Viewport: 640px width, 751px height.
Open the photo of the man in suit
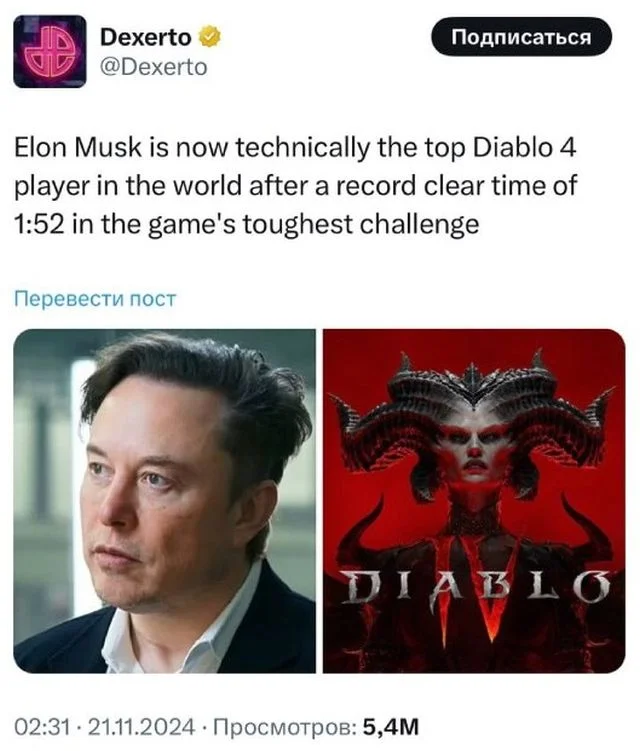(x=164, y=501)
